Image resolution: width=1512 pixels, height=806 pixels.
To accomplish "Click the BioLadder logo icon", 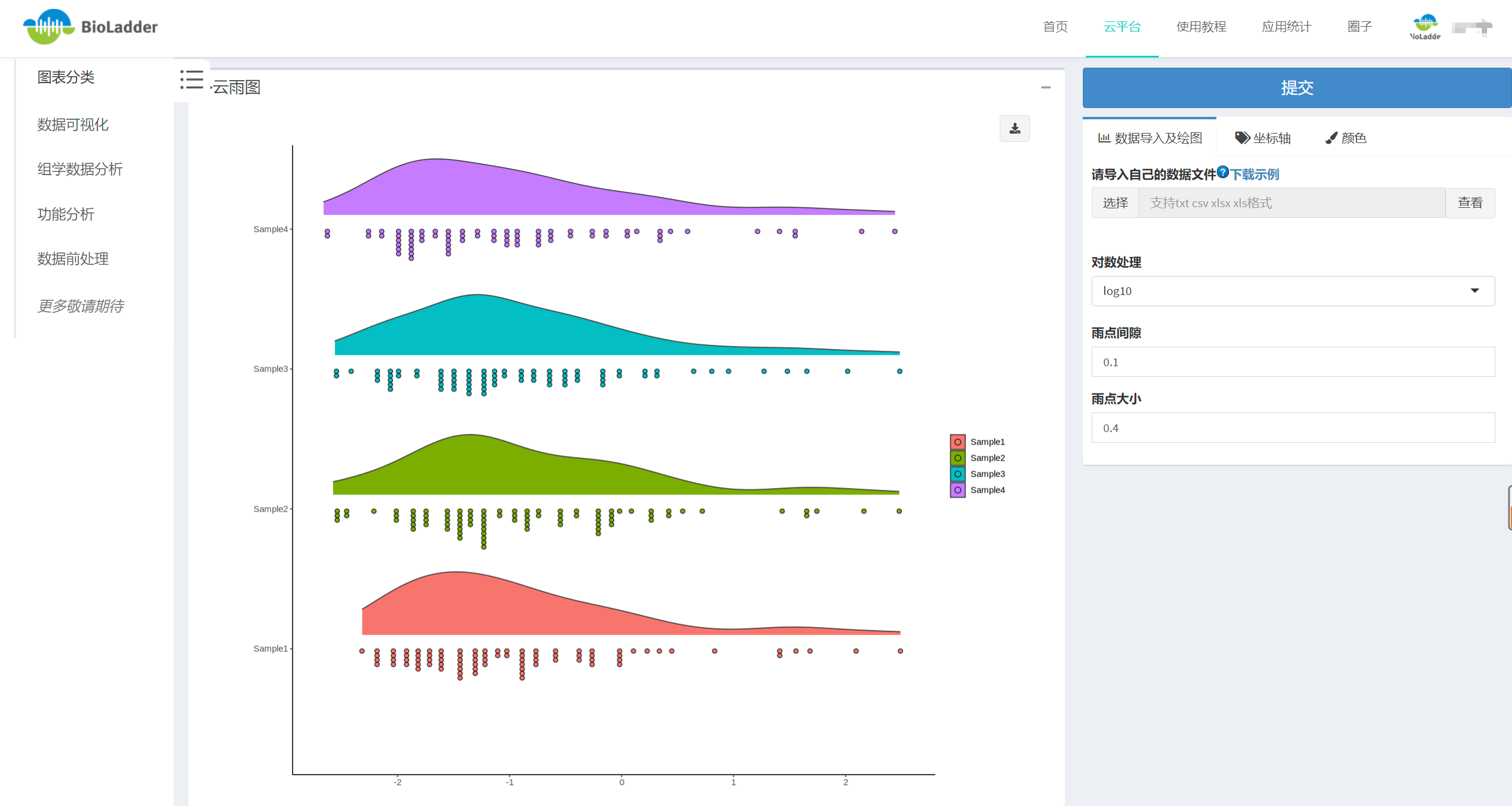I will click(x=49, y=27).
